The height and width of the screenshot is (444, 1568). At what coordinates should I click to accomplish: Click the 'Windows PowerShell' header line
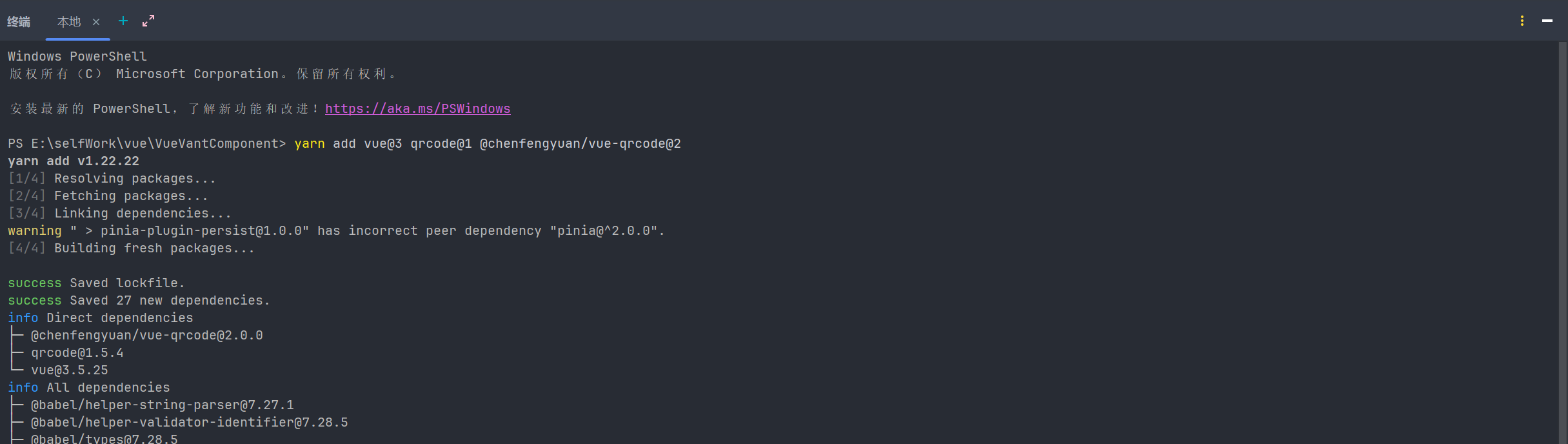(77, 56)
